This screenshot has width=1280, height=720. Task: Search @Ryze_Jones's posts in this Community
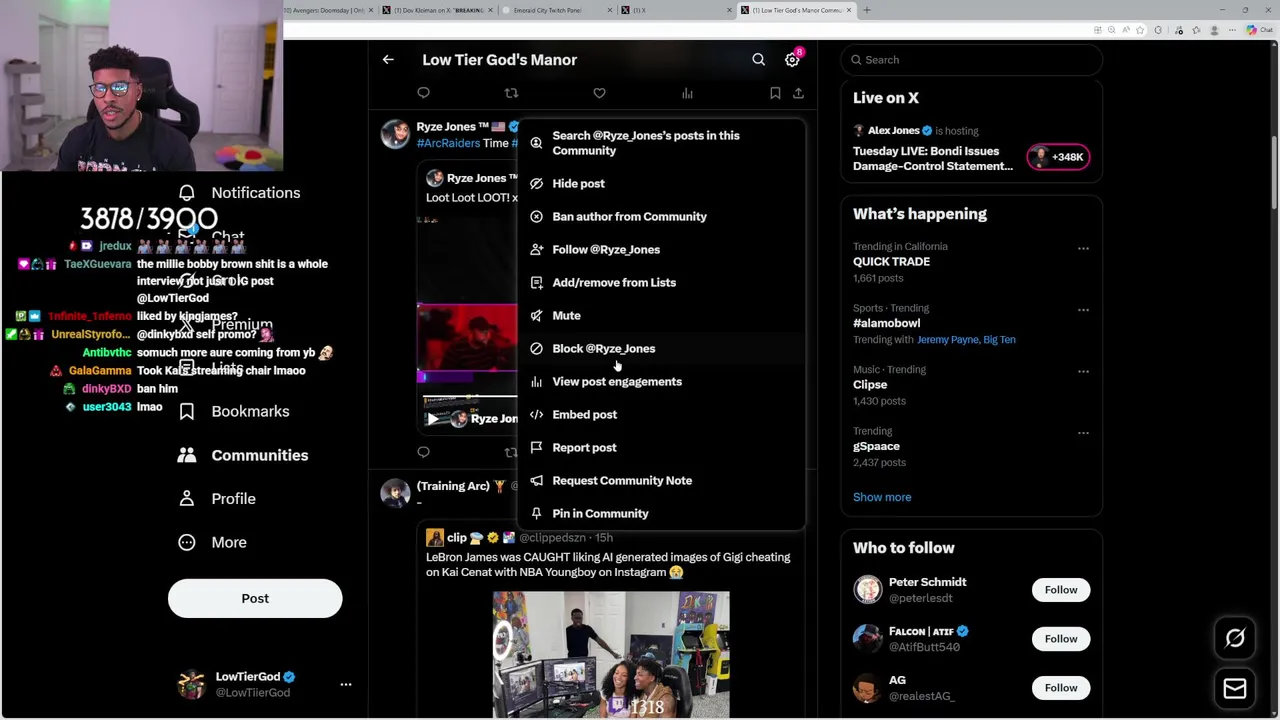tap(661, 143)
